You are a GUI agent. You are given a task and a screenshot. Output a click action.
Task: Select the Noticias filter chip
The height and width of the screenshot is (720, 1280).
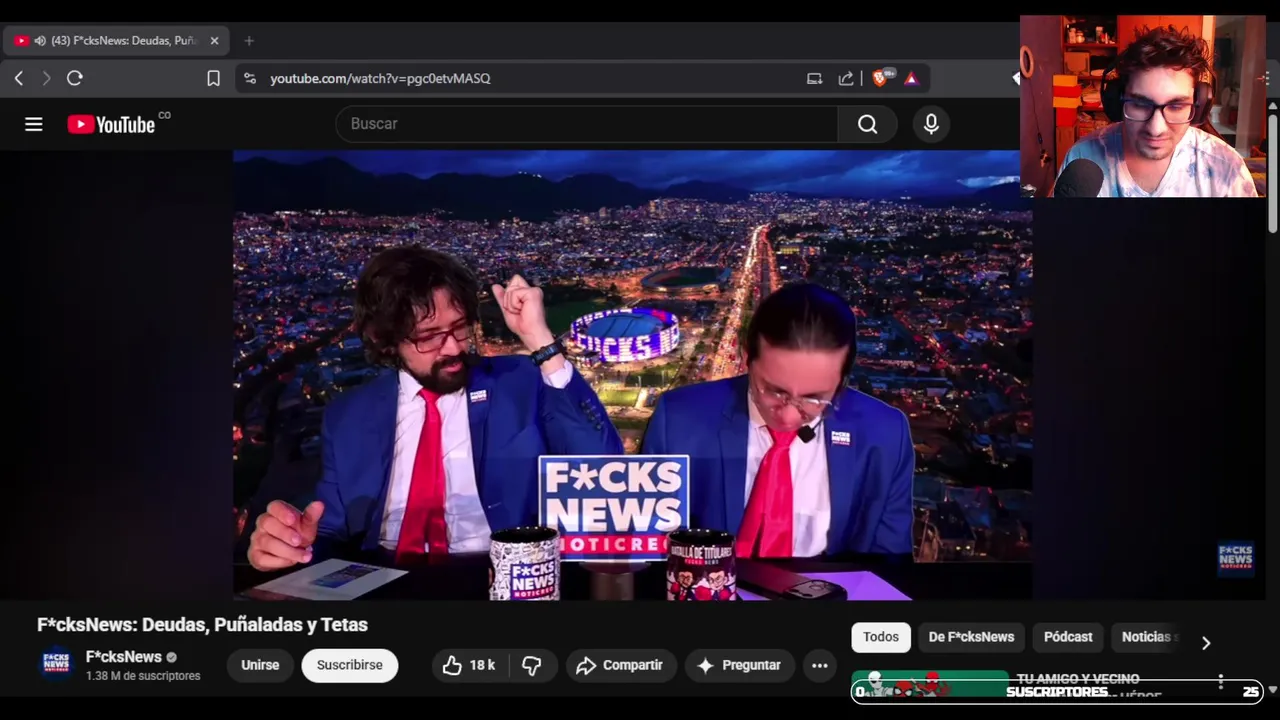coord(1146,637)
